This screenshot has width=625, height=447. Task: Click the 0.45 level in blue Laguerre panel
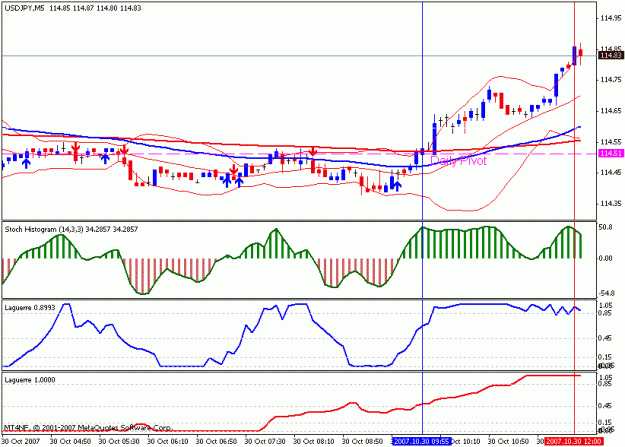605,338
